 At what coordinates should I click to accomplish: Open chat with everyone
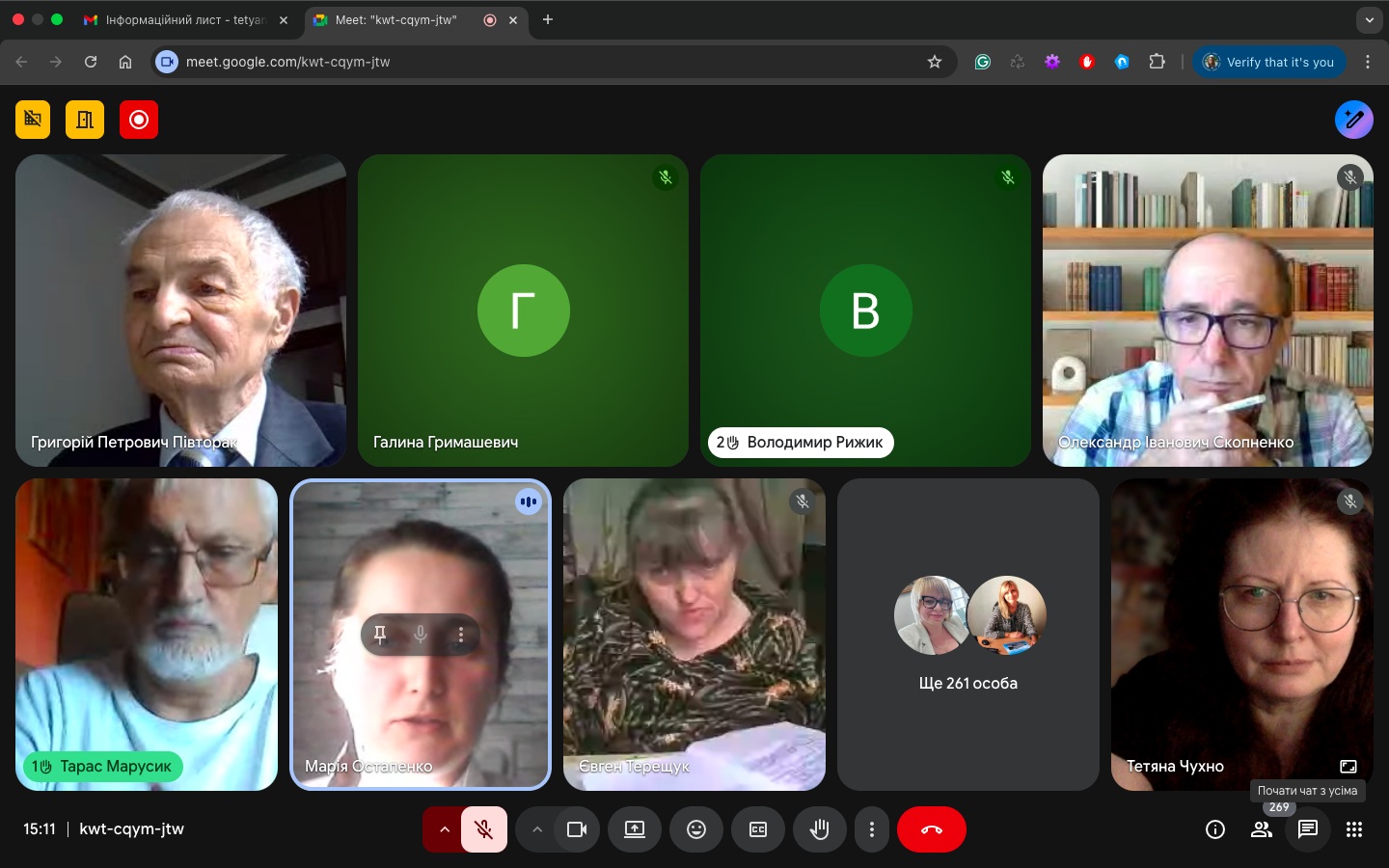pyautogui.click(x=1308, y=829)
